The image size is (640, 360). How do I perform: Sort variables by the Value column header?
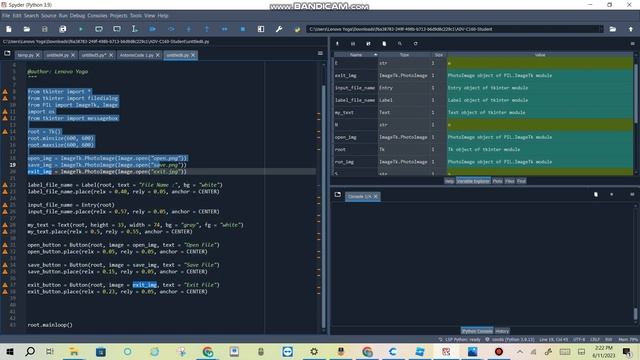point(540,55)
